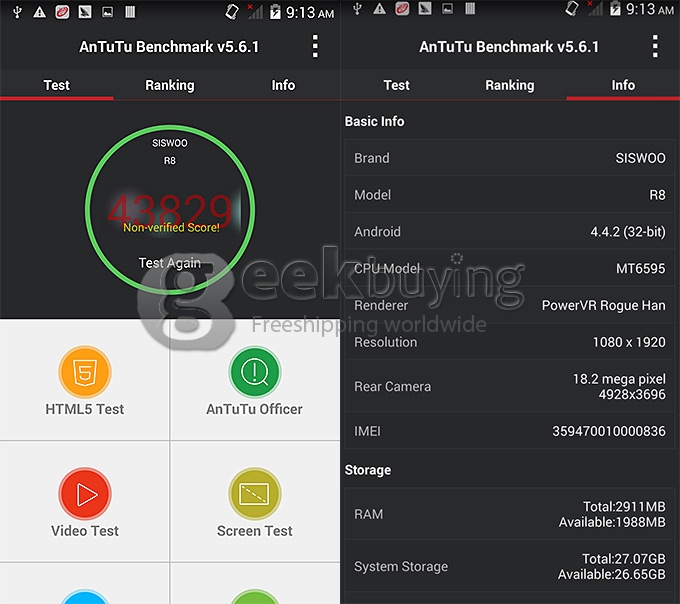
Task: Tap rotation icon in right status bar
Action: tap(572, 9)
